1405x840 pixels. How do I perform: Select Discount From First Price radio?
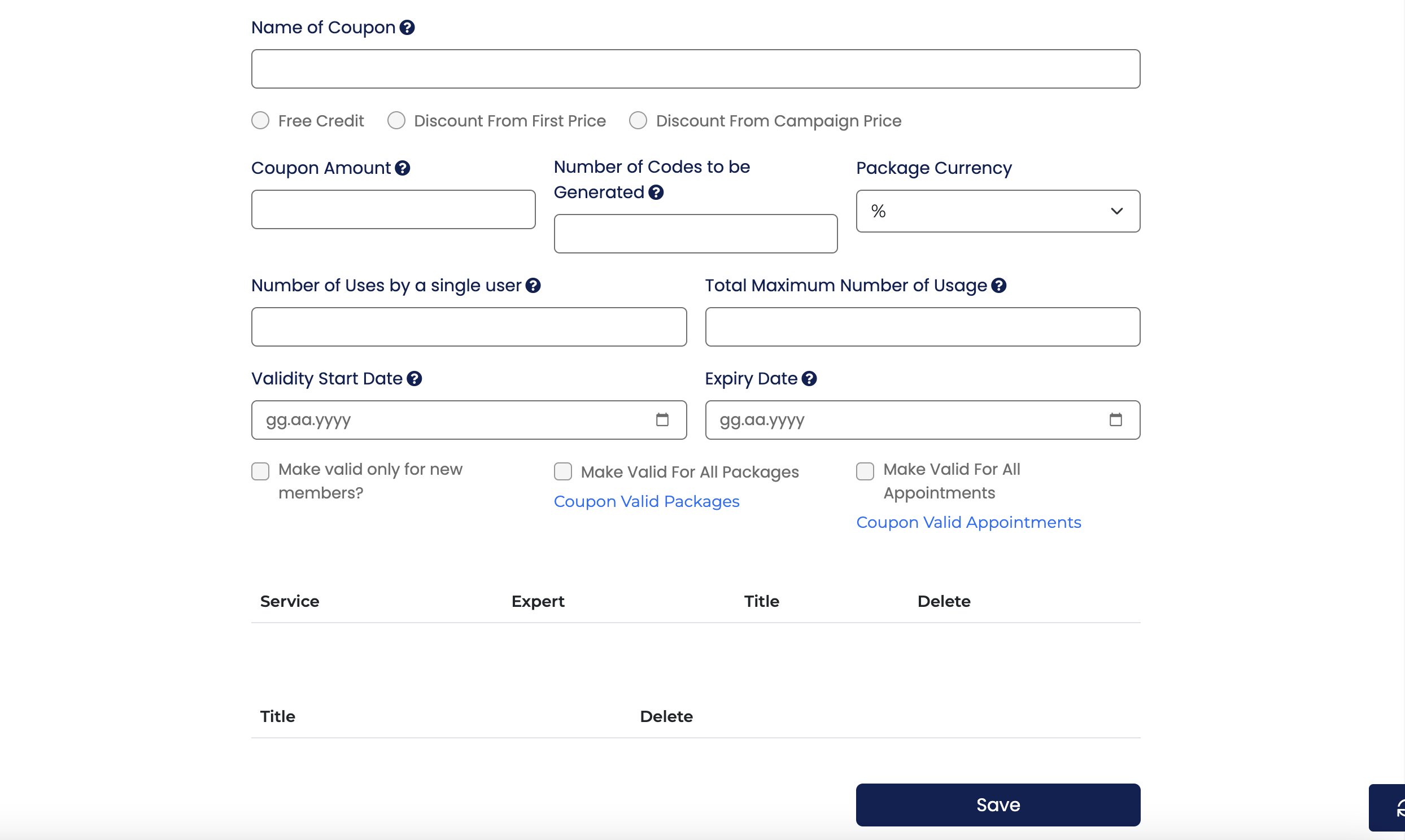pos(396,120)
